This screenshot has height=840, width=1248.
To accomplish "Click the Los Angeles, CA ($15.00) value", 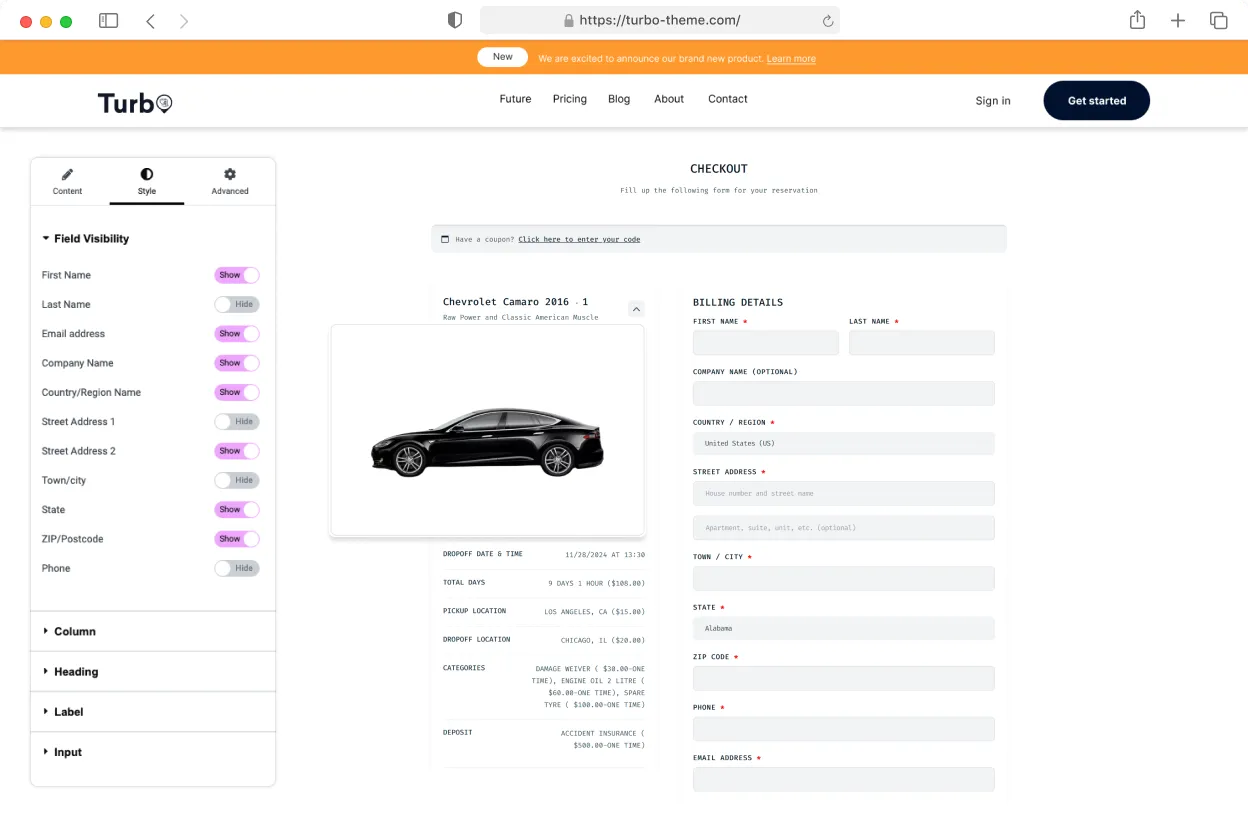I will tap(594, 612).
